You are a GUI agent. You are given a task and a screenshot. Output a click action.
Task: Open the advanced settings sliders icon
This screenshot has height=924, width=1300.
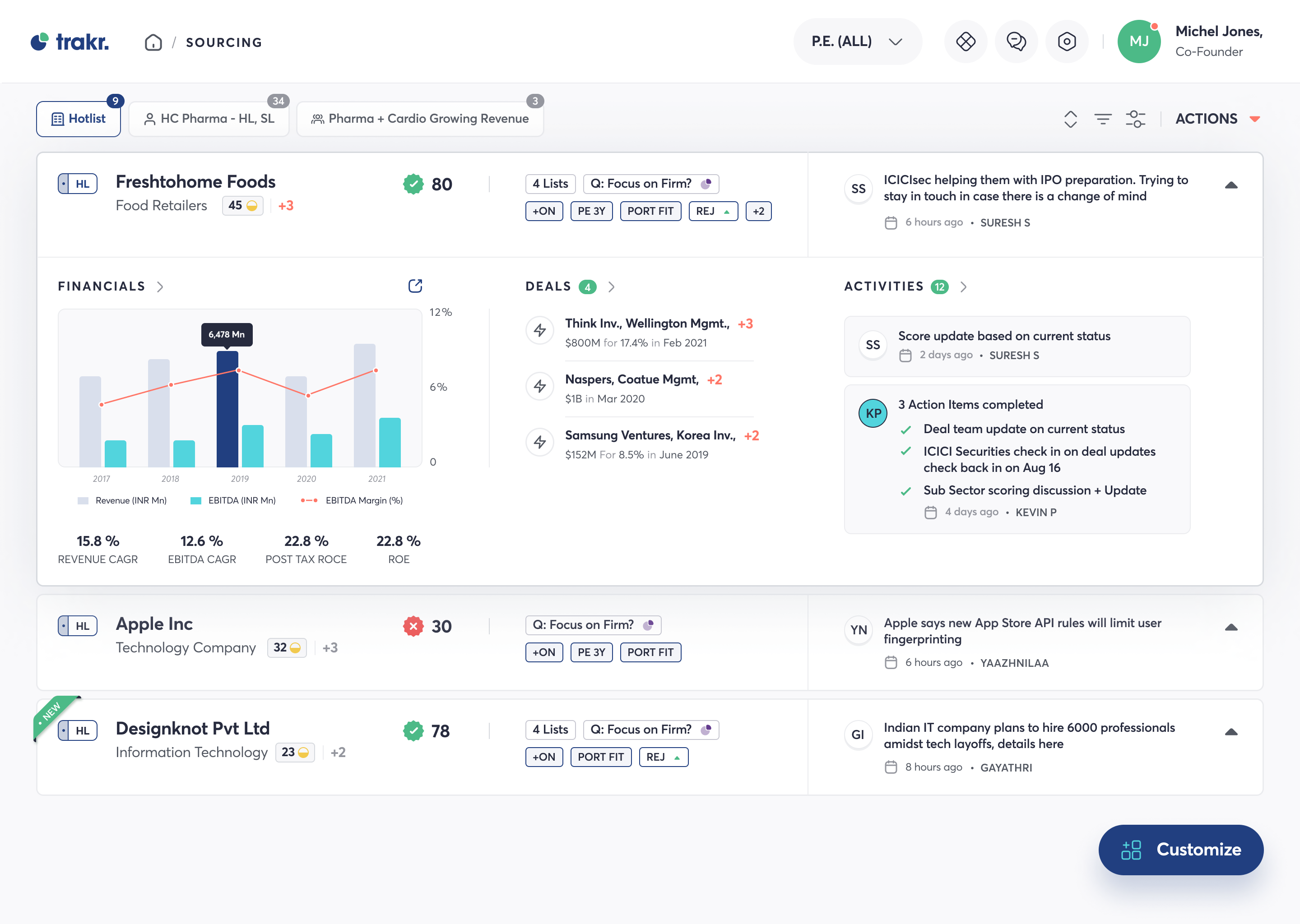pyautogui.click(x=1136, y=119)
